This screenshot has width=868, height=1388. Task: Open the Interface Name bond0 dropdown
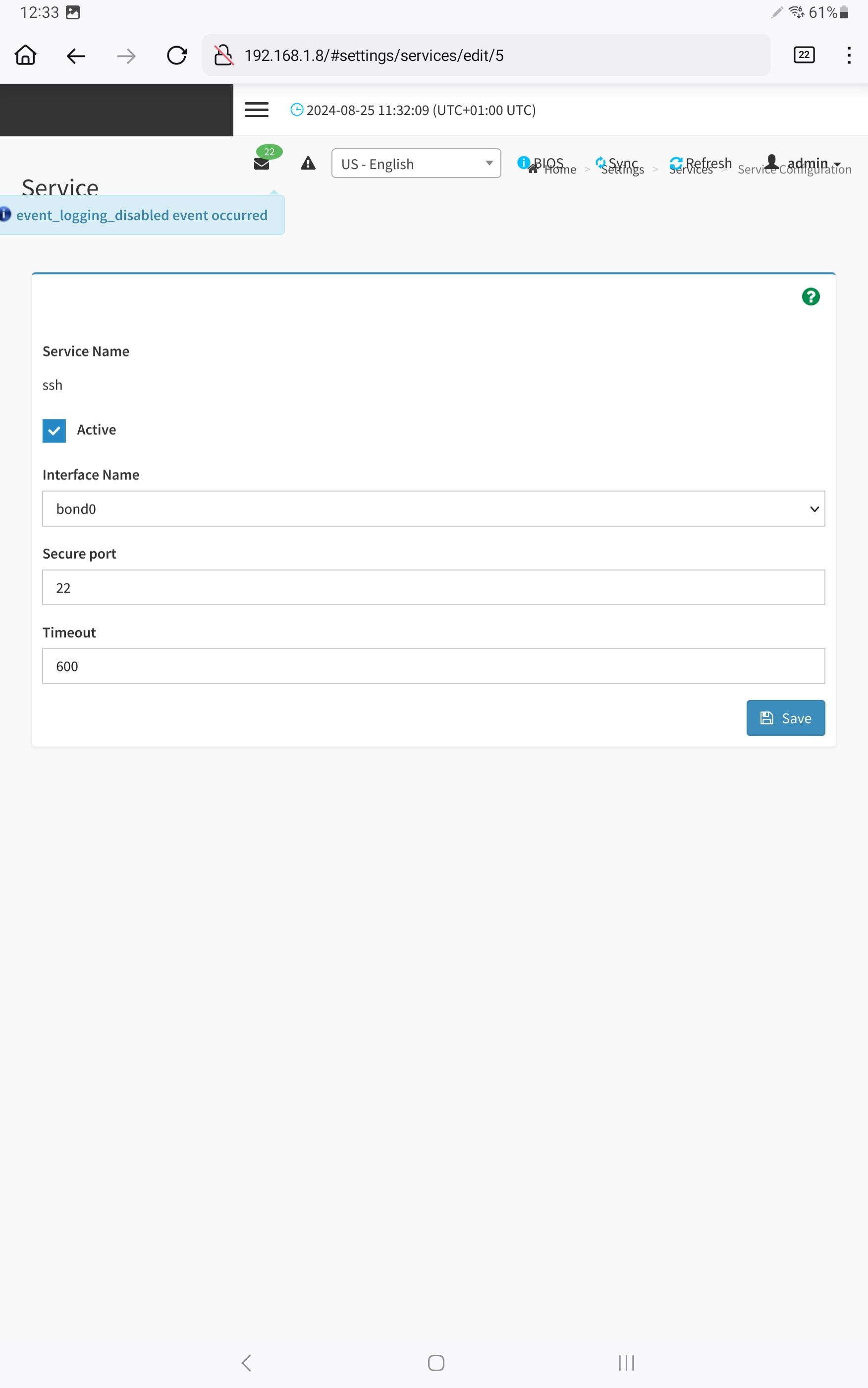[434, 509]
